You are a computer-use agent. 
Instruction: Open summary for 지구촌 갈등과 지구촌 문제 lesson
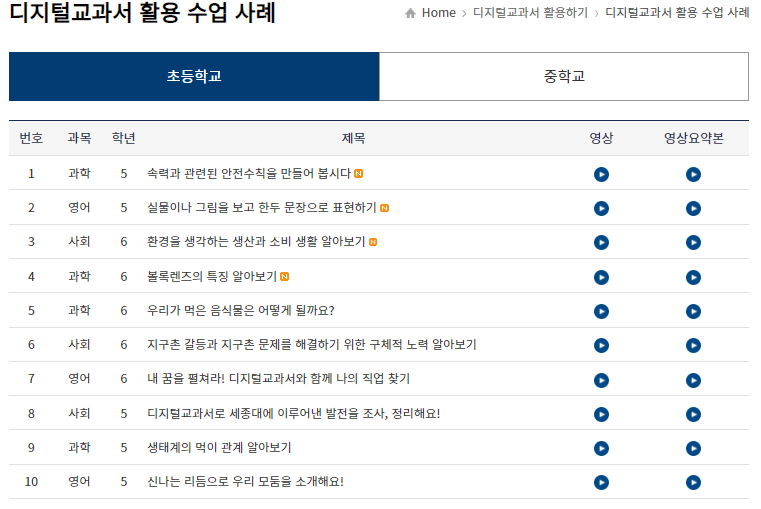click(x=693, y=345)
